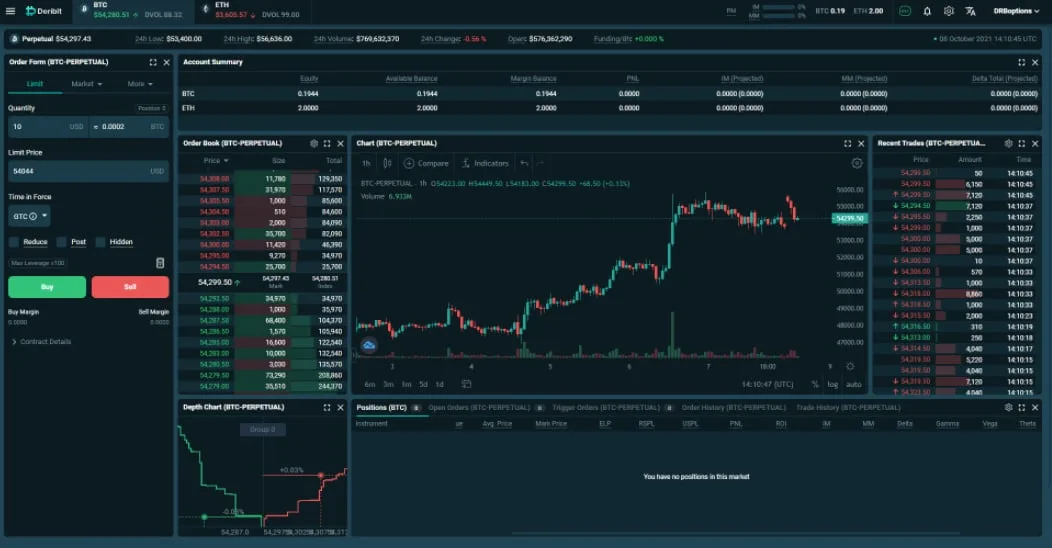
Task: Toggle percent scale on chart
Action: pyautogui.click(x=815, y=384)
